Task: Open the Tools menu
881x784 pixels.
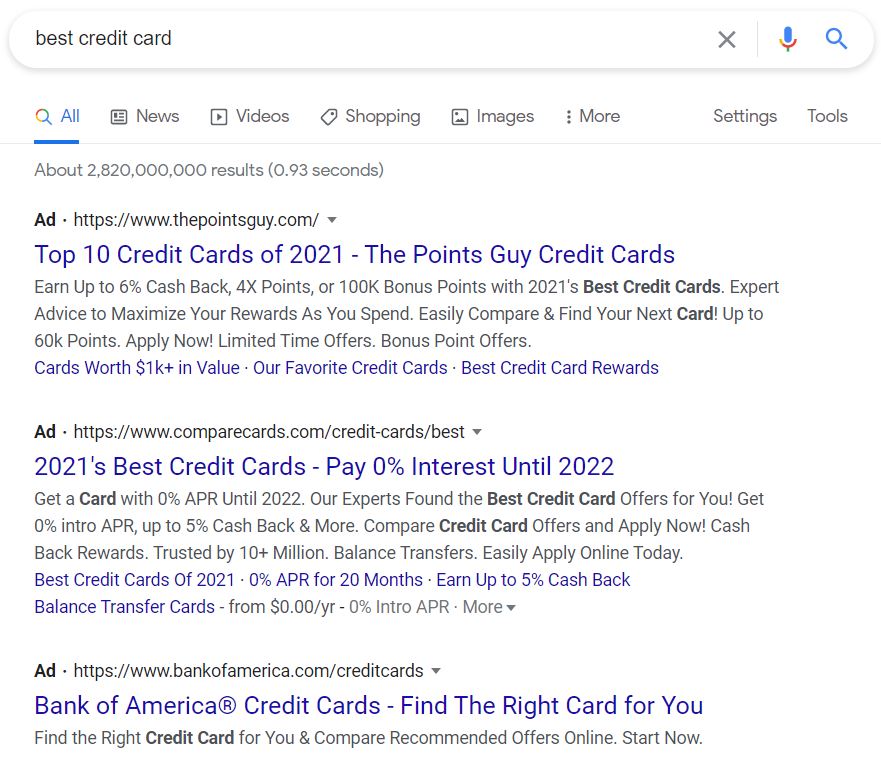Action: pyautogui.click(x=827, y=116)
